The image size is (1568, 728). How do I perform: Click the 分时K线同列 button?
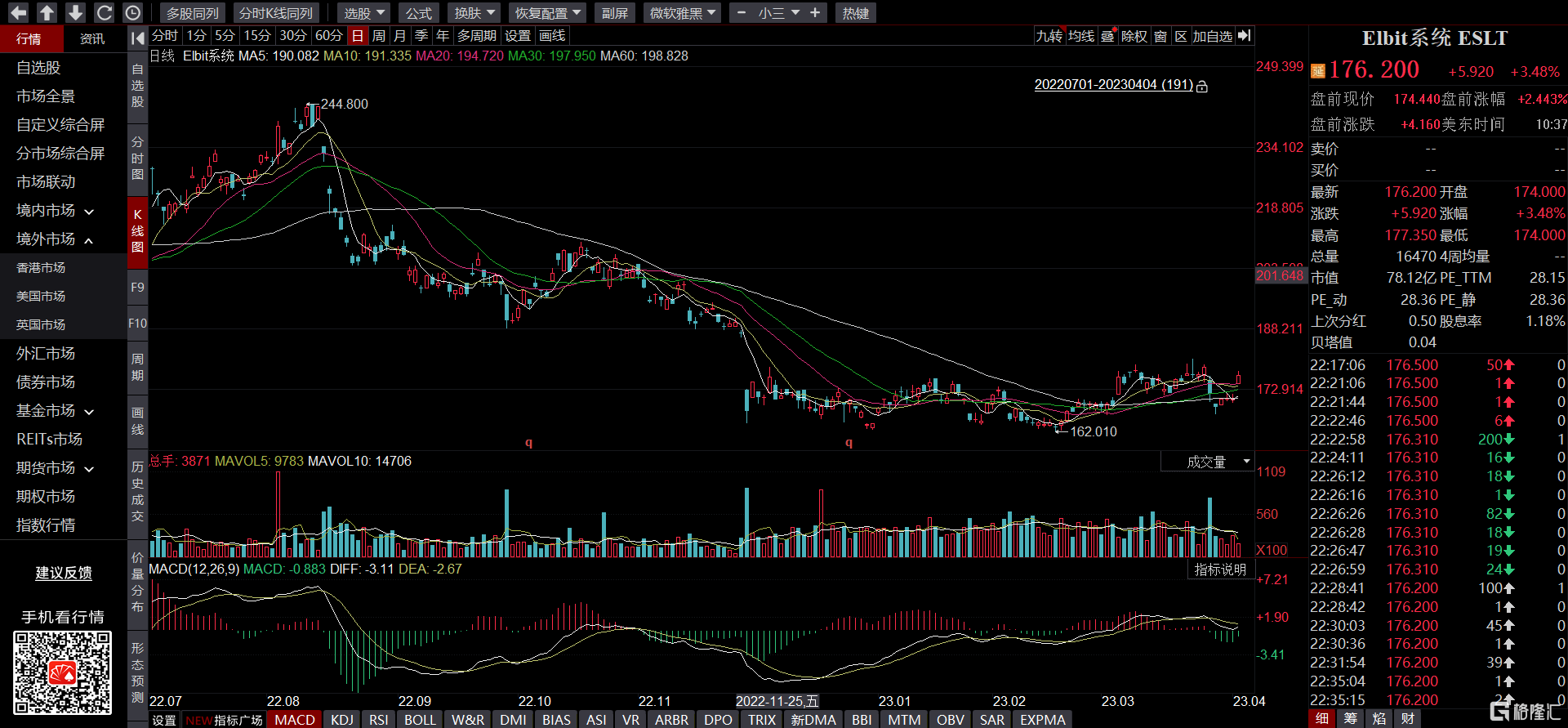[x=276, y=13]
